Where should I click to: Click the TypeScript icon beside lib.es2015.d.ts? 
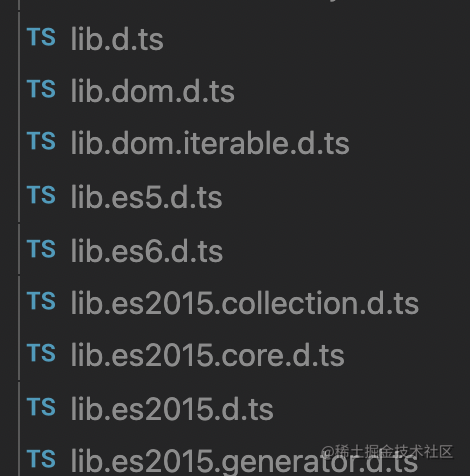point(41,407)
